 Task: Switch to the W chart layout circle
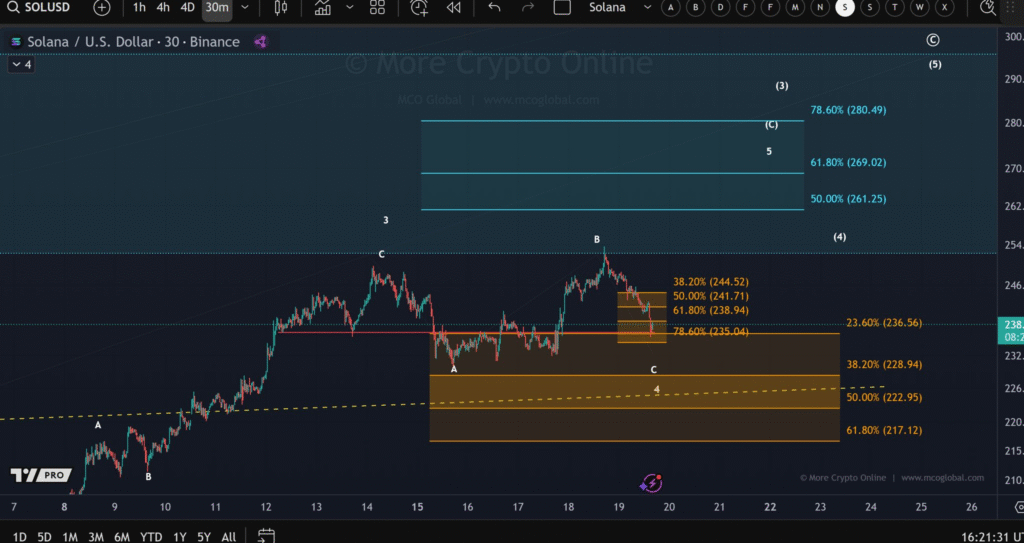pyautogui.click(x=920, y=7)
